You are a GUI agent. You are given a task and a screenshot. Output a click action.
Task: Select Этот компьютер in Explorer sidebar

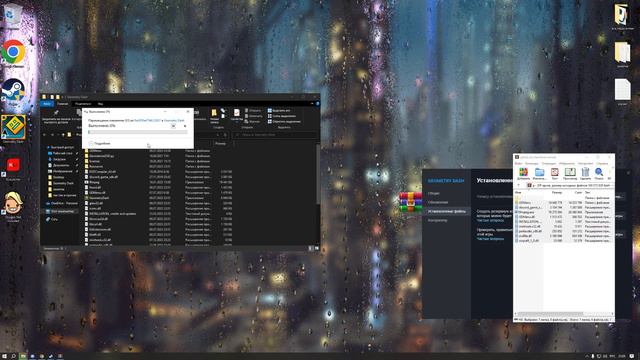[60, 211]
